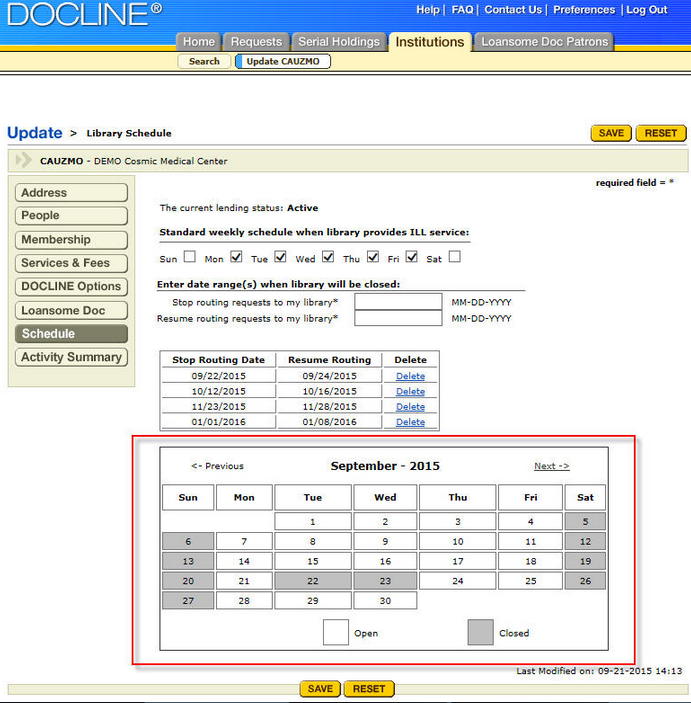Viewport: 691px width, 703px height.
Task: Click the white Open legend swatch
Action: 336,632
